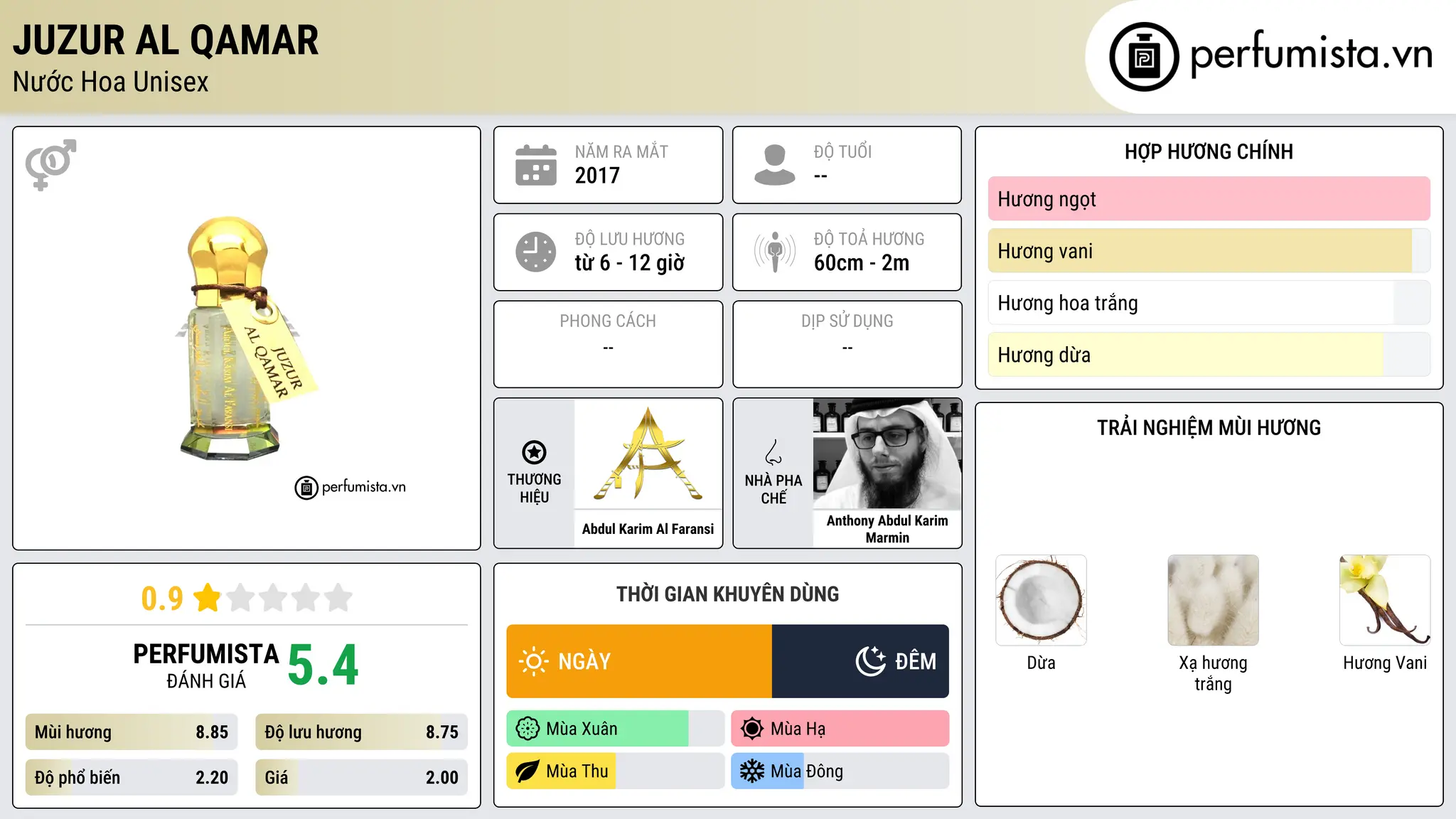Click the gold filled rating star
This screenshot has height=819, width=1456.
208,598
